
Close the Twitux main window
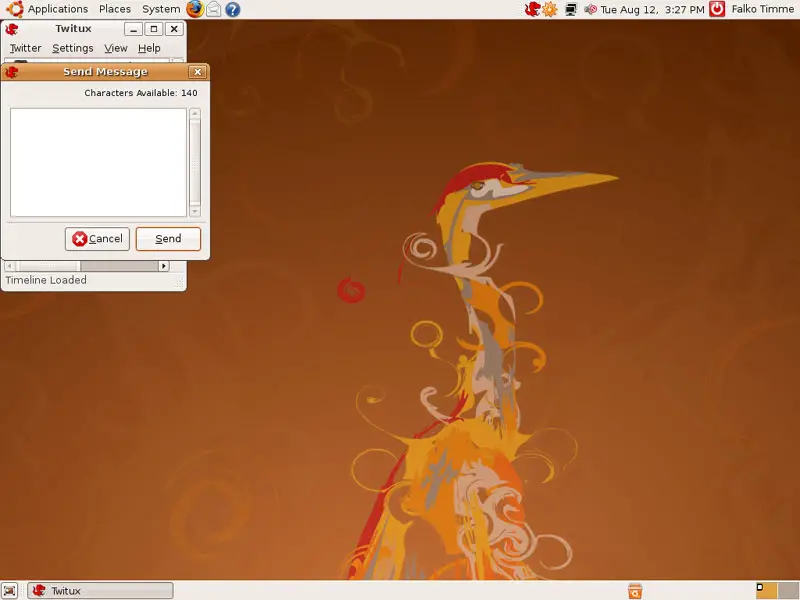(174, 29)
